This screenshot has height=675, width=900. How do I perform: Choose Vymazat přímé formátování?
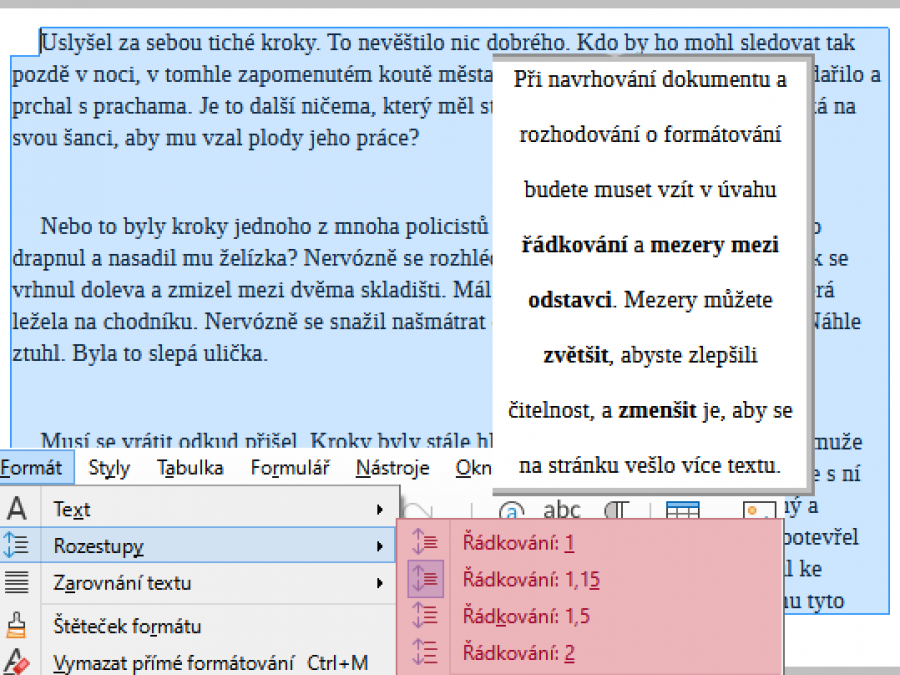coord(199,663)
